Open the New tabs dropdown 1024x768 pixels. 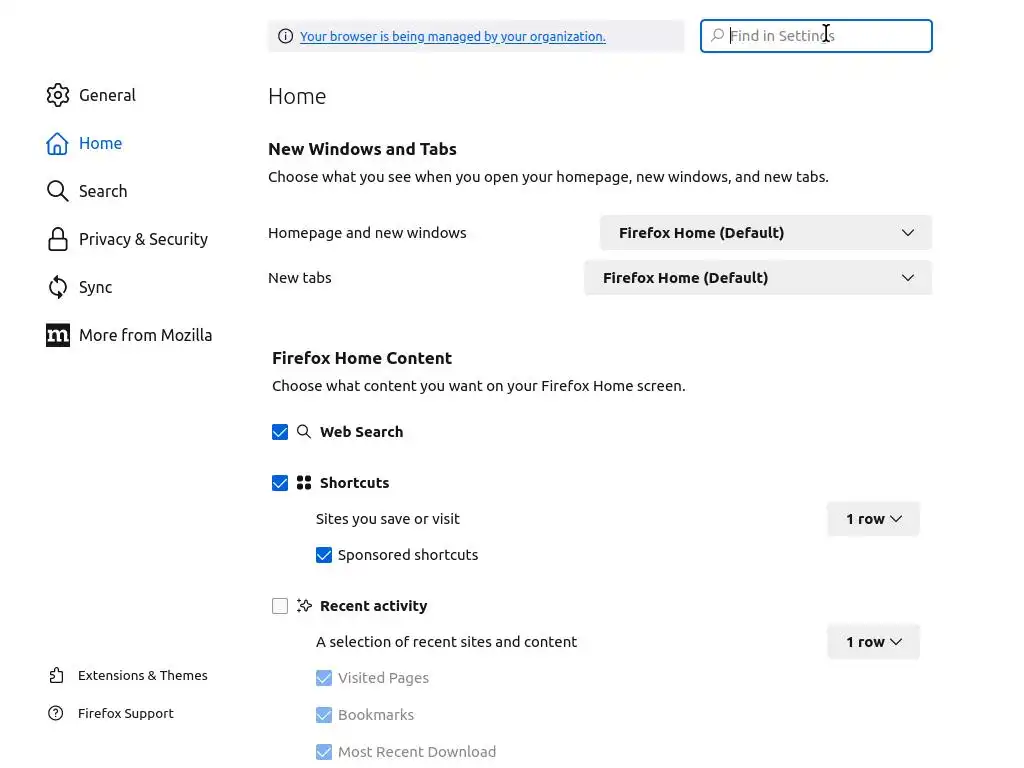coord(758,278)
